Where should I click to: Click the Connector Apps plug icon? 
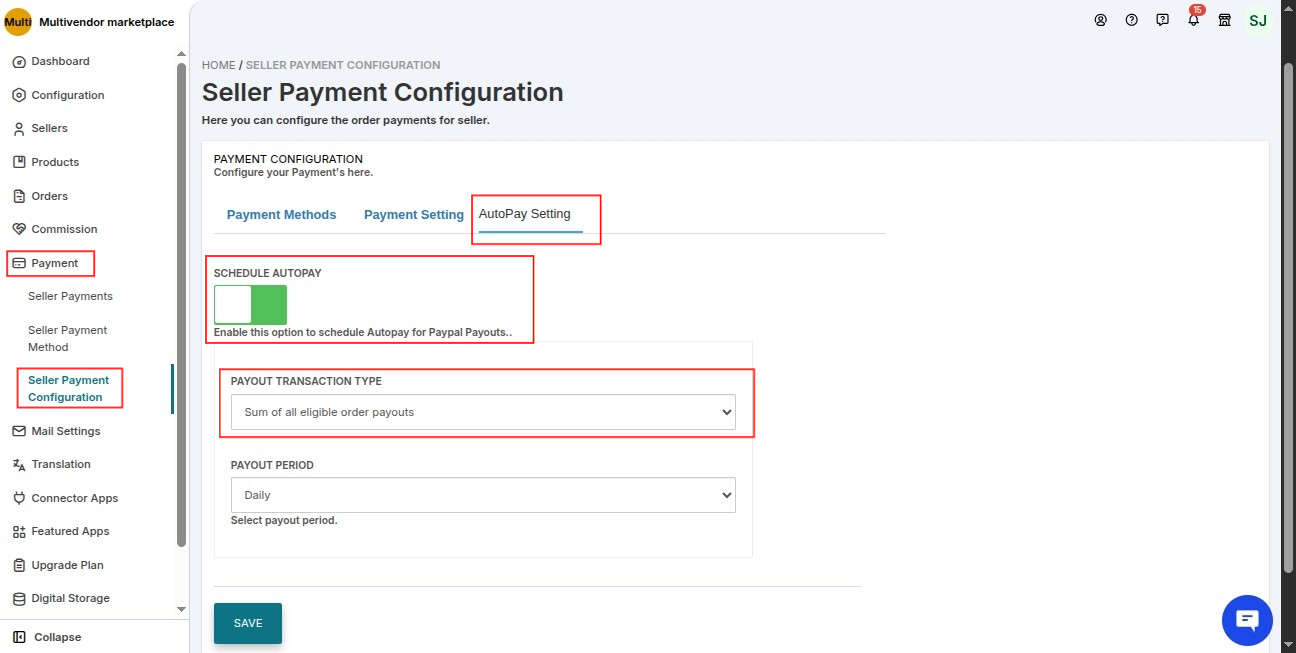click(x=19, y=498)
